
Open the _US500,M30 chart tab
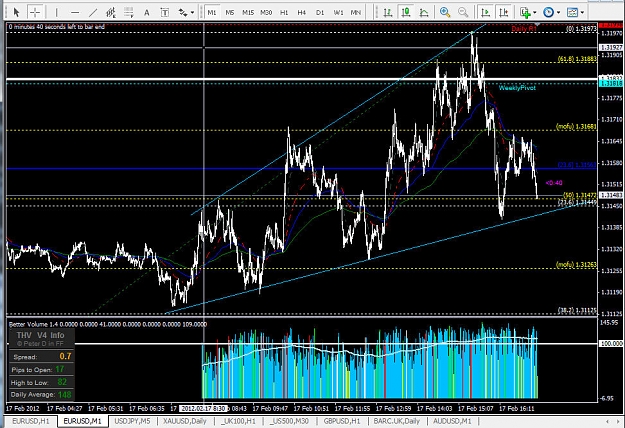[290, 421]
